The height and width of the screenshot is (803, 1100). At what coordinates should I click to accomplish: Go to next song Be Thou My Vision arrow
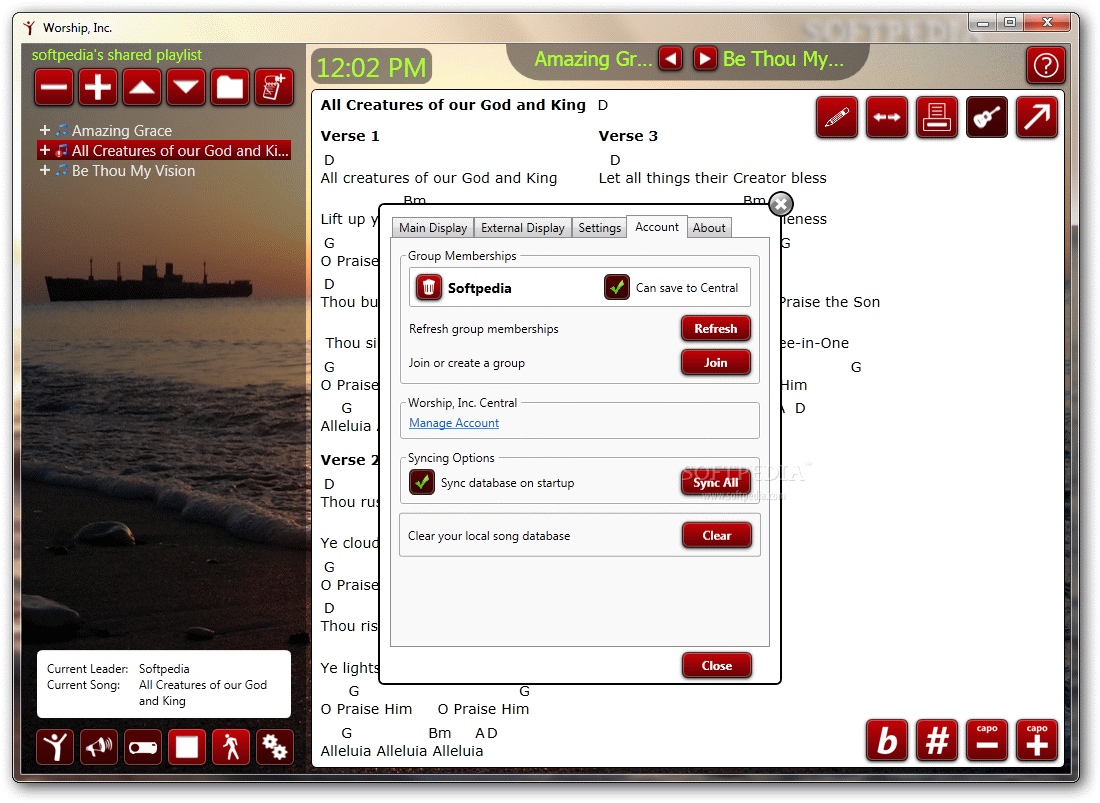(705, 58)
